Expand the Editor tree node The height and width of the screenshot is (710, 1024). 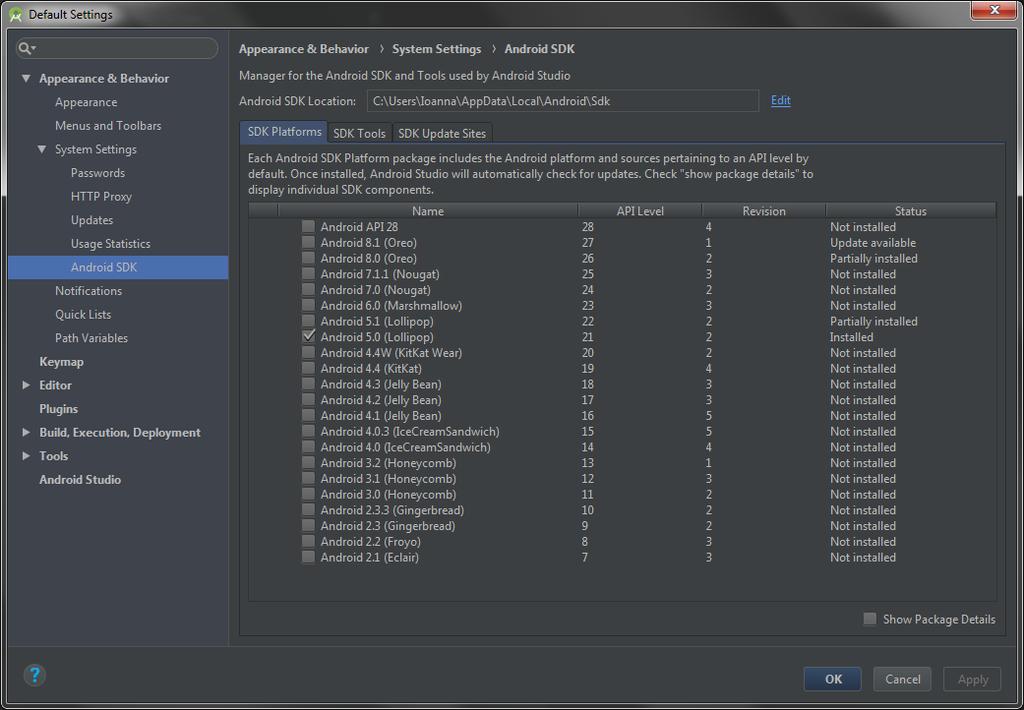(26, 385)
